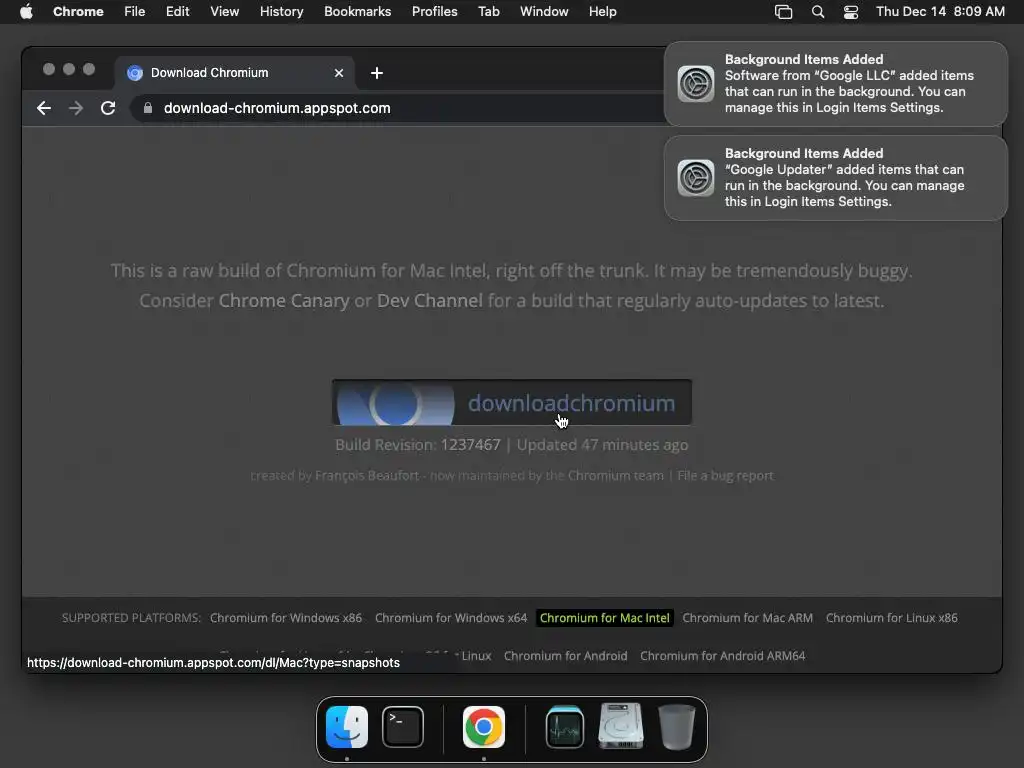Open the History menu

[x=281, y=12]
